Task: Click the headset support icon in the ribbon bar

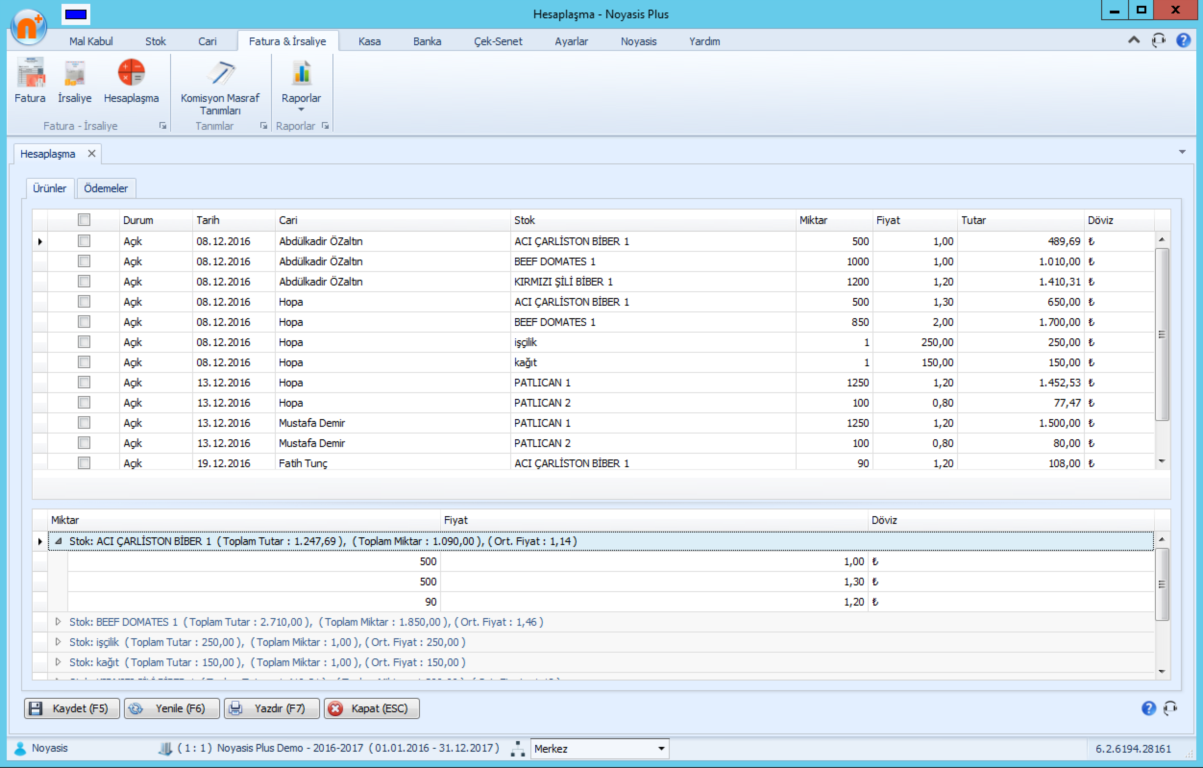Action: [x=1159, y=41]
